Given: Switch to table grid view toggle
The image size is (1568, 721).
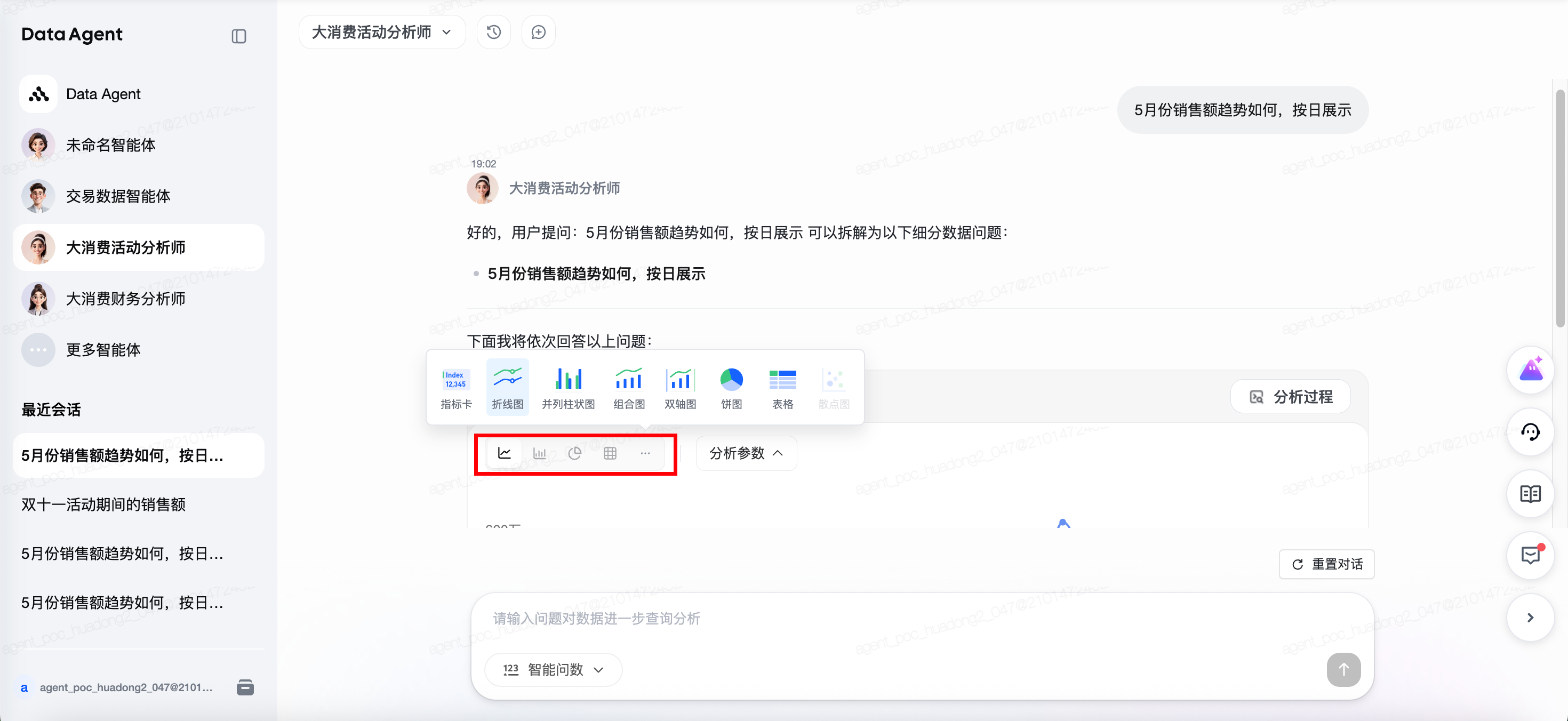Looking at the screenshot, I should 610,453.
